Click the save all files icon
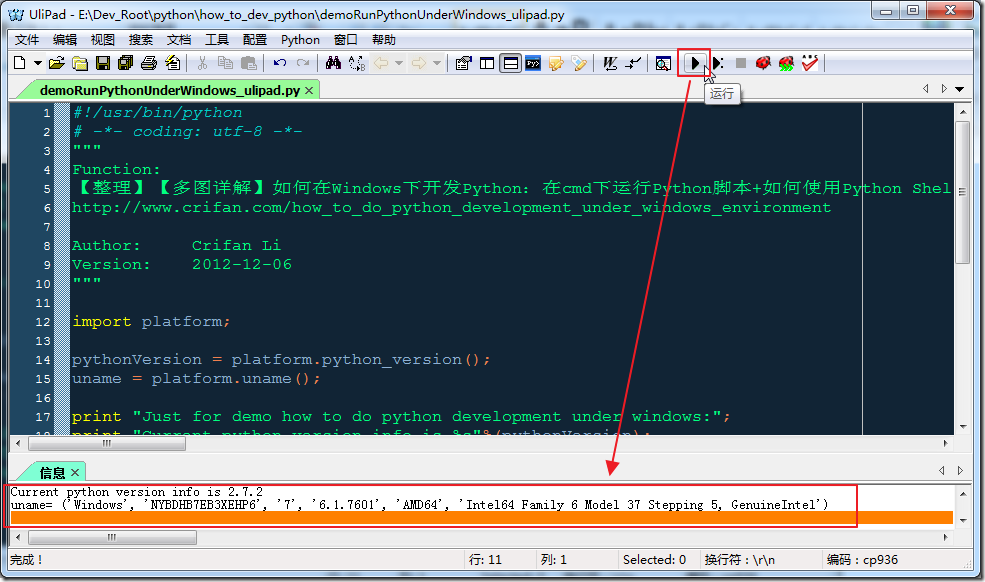 [x=126, y=63]
